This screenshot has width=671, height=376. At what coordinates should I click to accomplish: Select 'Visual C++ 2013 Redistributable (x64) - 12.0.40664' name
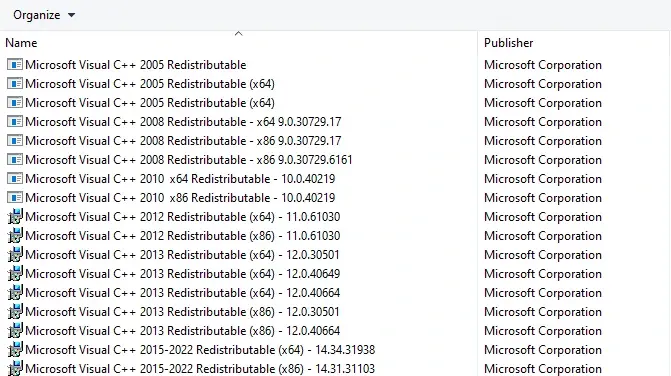183,293
